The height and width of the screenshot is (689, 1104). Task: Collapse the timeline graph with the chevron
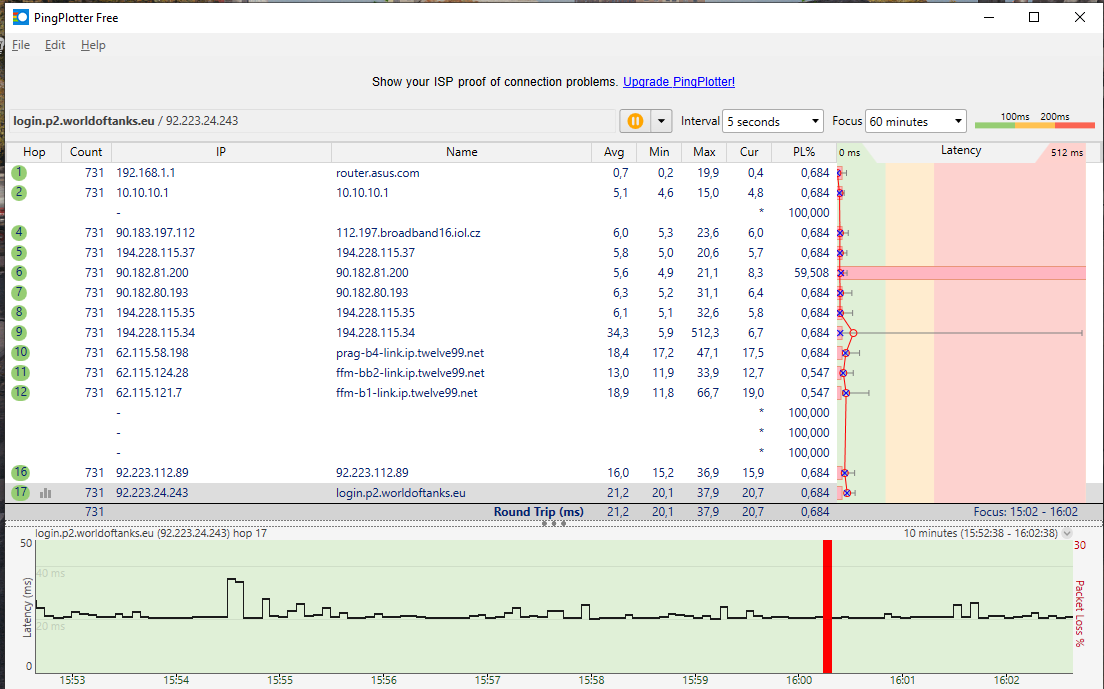pos(1066,534)
